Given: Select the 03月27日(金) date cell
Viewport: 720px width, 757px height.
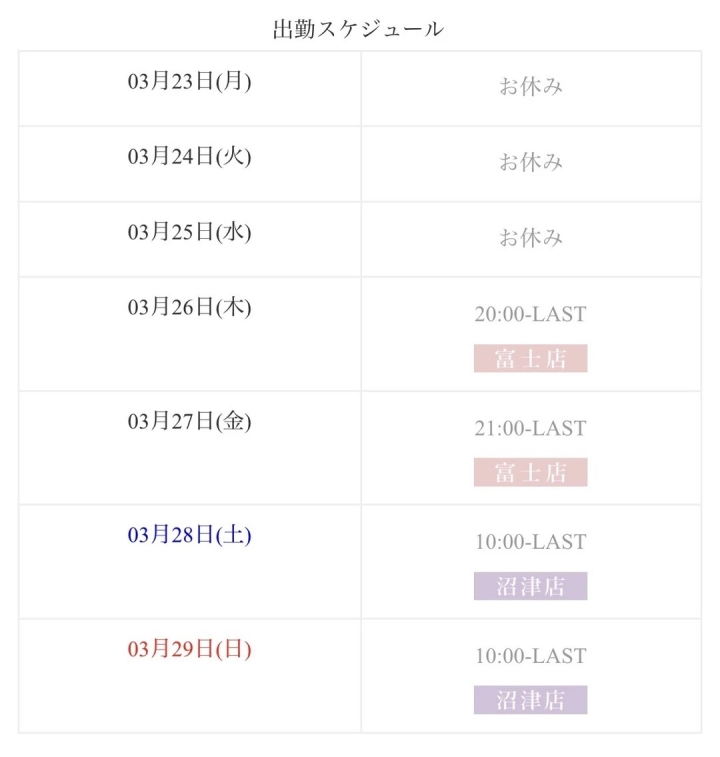Looking at the screenshot, I should [189, 422].
